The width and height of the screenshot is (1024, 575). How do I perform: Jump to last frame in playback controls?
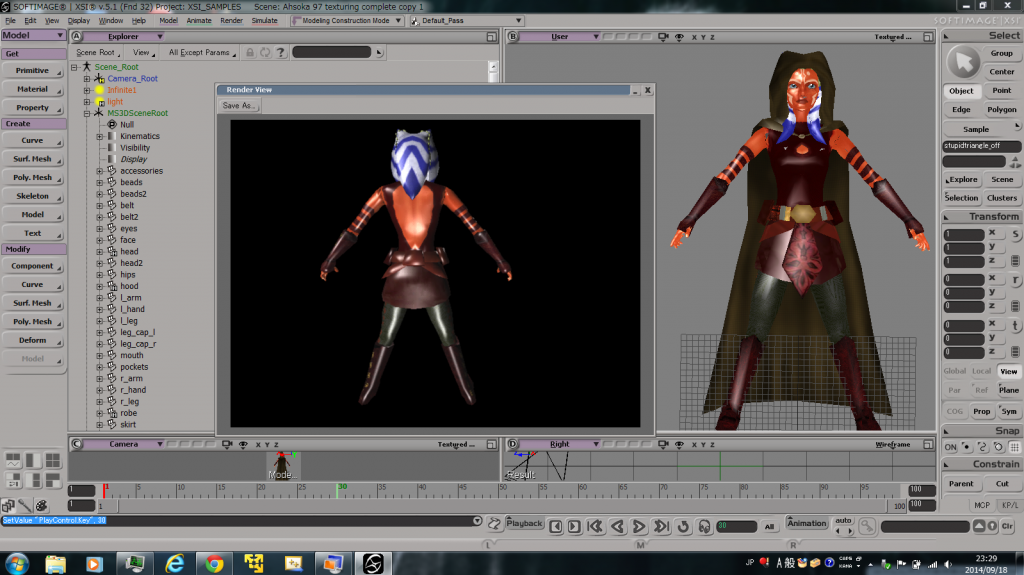(x=662, y=526)
